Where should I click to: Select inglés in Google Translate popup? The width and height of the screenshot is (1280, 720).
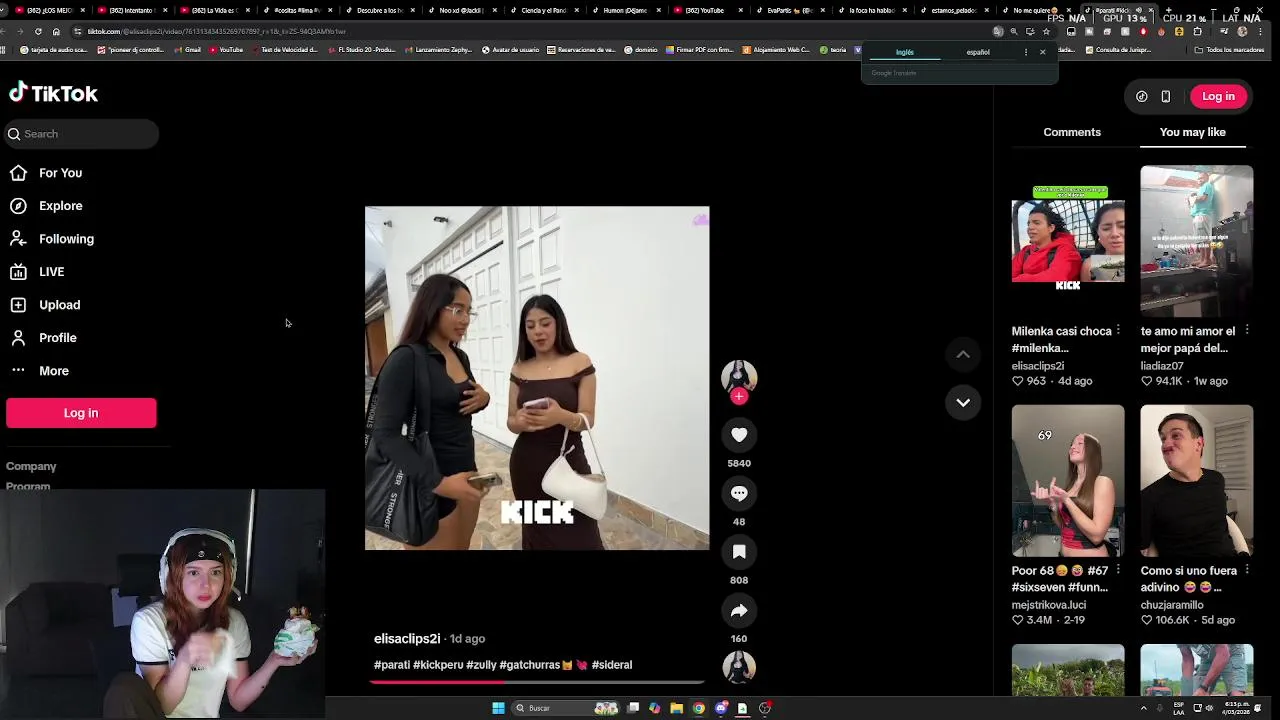(x=904, y=52)
